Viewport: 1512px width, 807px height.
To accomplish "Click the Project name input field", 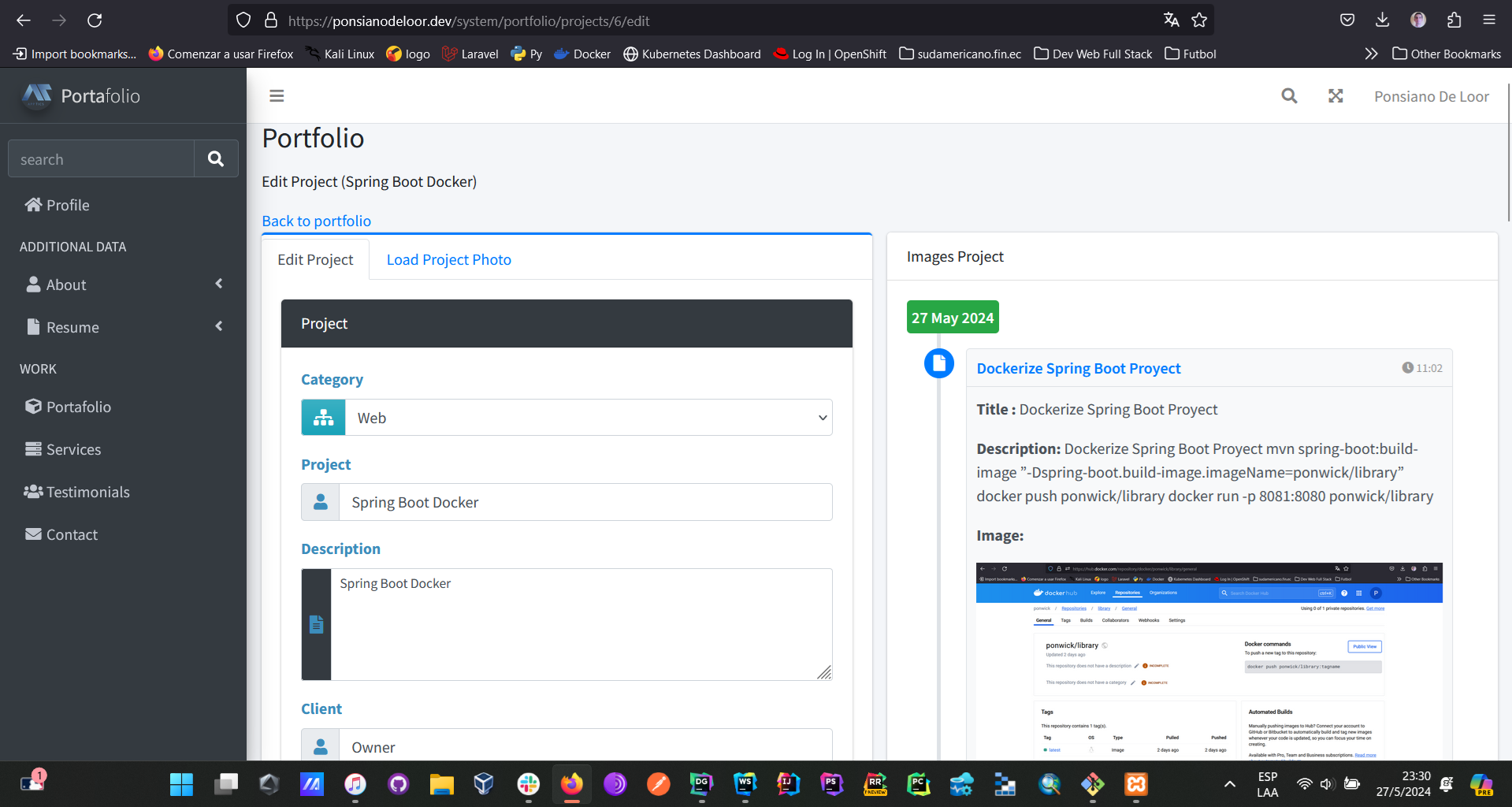I will (585, 503).
